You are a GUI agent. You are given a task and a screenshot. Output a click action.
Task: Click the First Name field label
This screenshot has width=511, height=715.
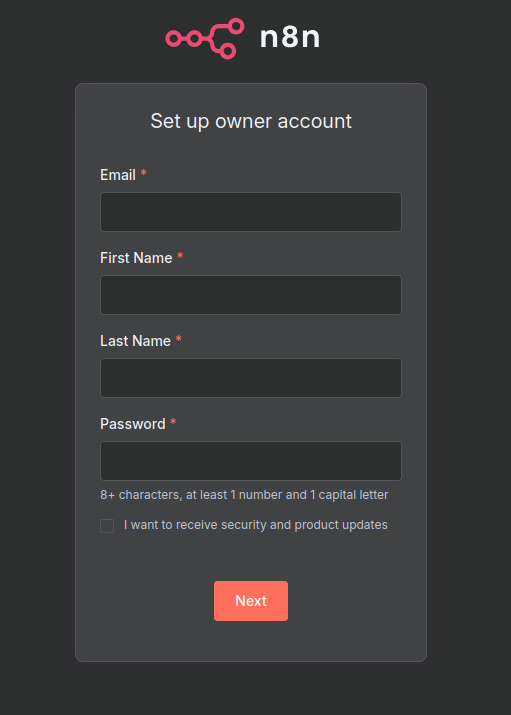(x=136, y=258)
